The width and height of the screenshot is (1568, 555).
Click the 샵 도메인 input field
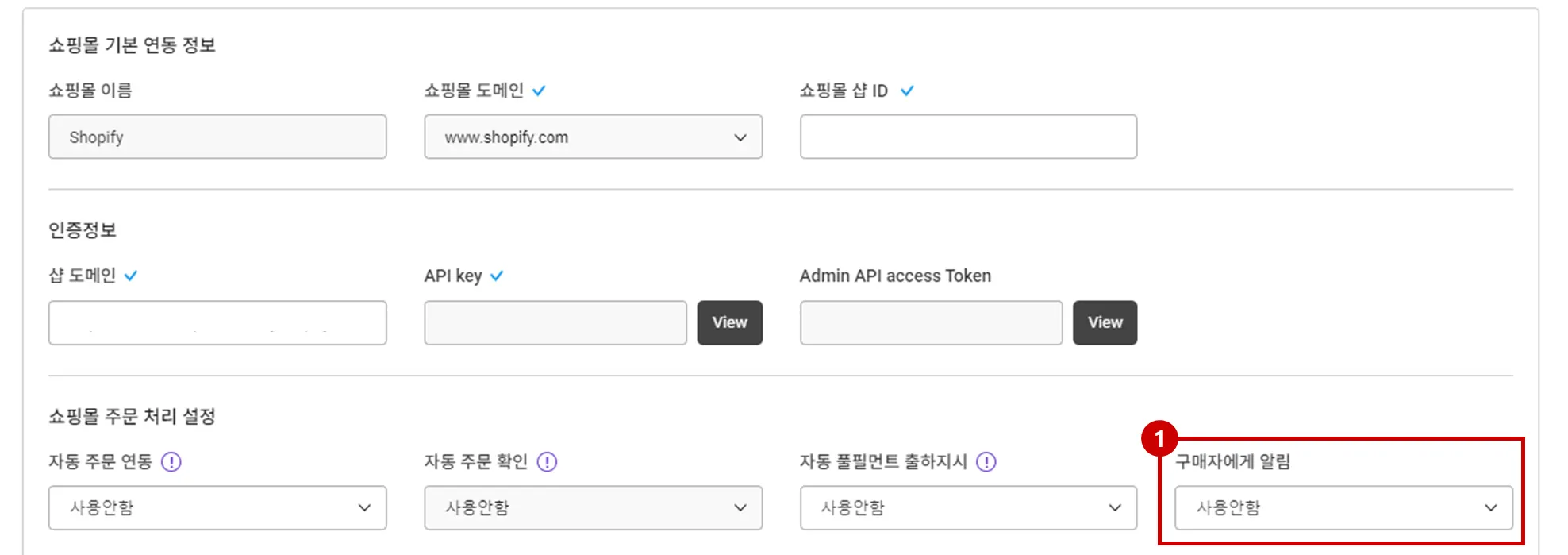point(217,322)
